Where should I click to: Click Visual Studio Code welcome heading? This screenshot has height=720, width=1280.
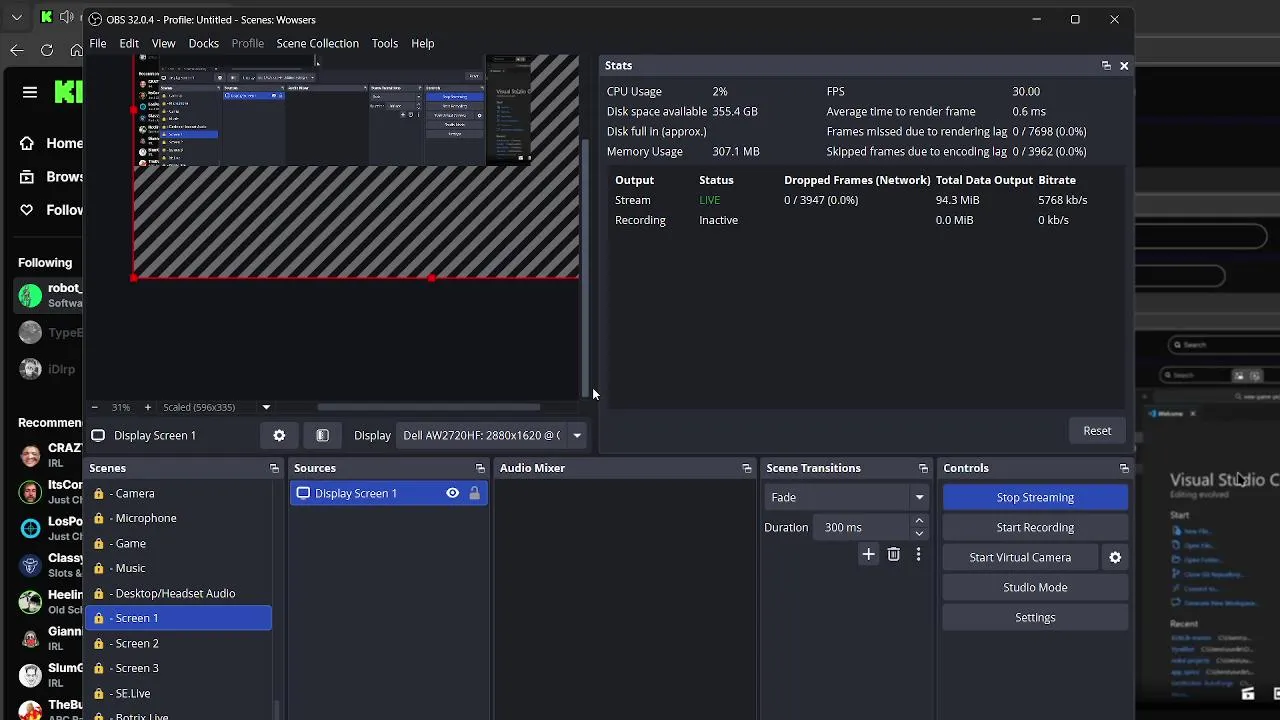click(x=1224, y=480)
